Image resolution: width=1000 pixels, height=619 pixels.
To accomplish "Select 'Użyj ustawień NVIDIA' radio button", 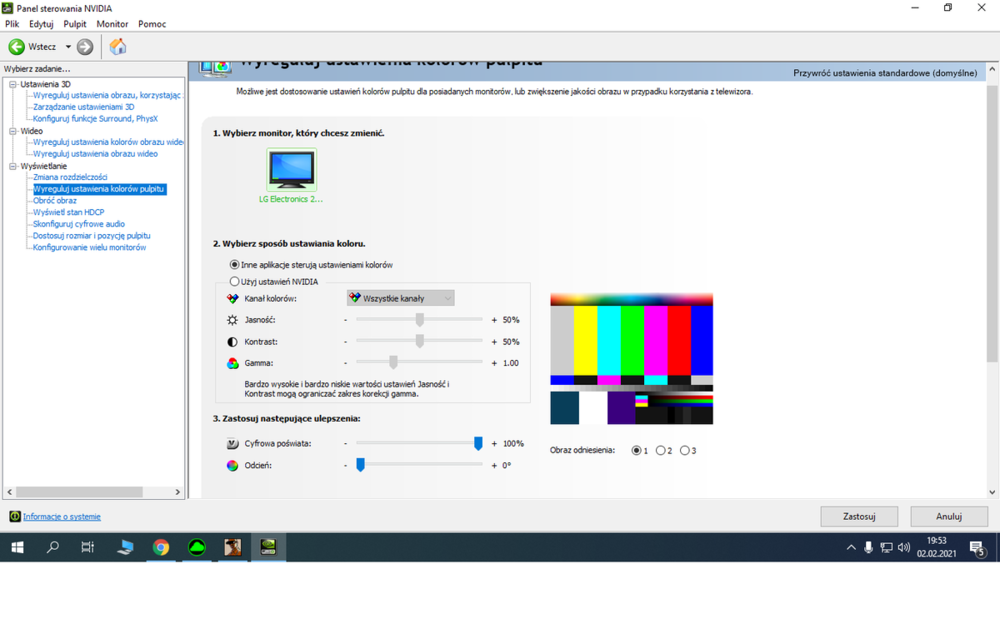I will point(235,281).
